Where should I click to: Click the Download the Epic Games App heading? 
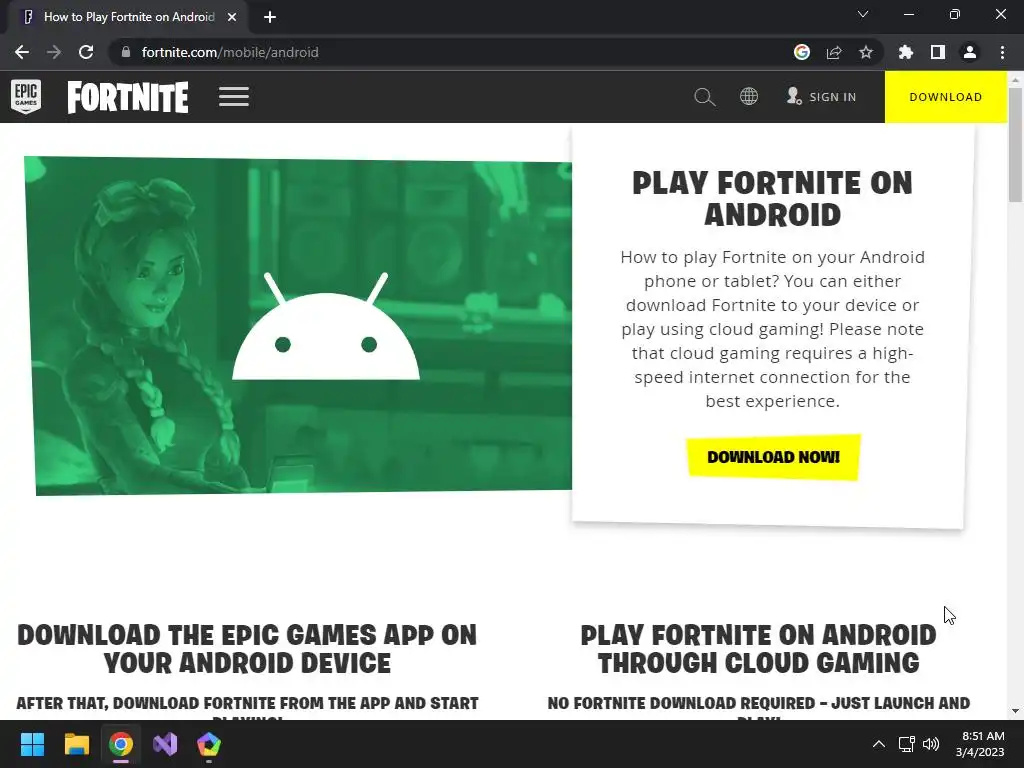point(247,648)
